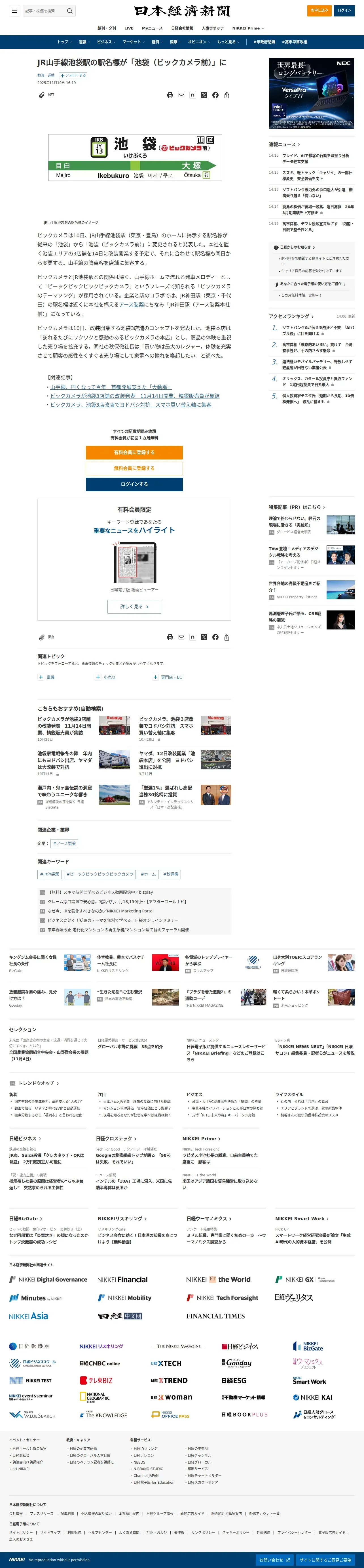Open the LIVE tab
The width and height of the screenshot is (364, 1568).
[129, 28]
